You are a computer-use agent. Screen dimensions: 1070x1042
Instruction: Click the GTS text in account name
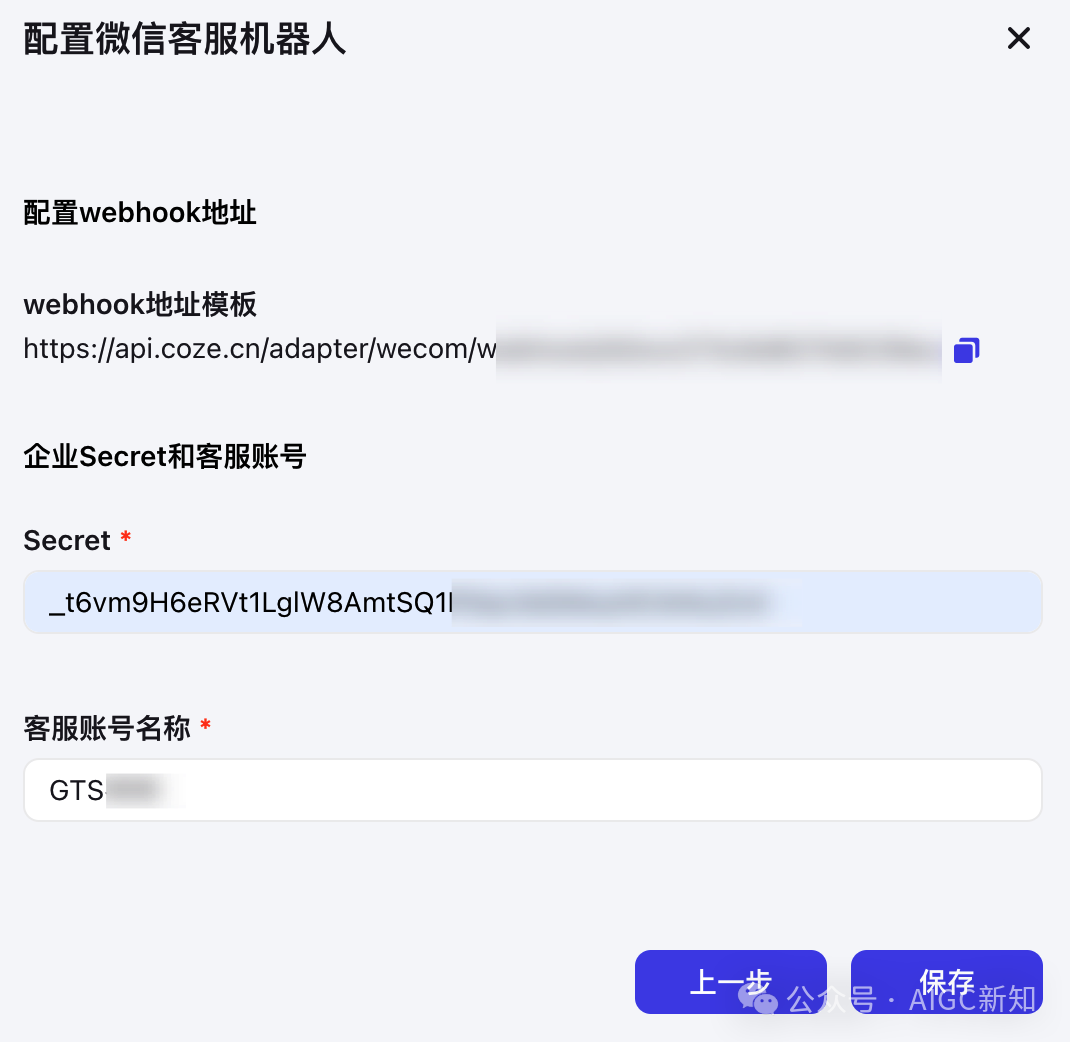(76, 790)
